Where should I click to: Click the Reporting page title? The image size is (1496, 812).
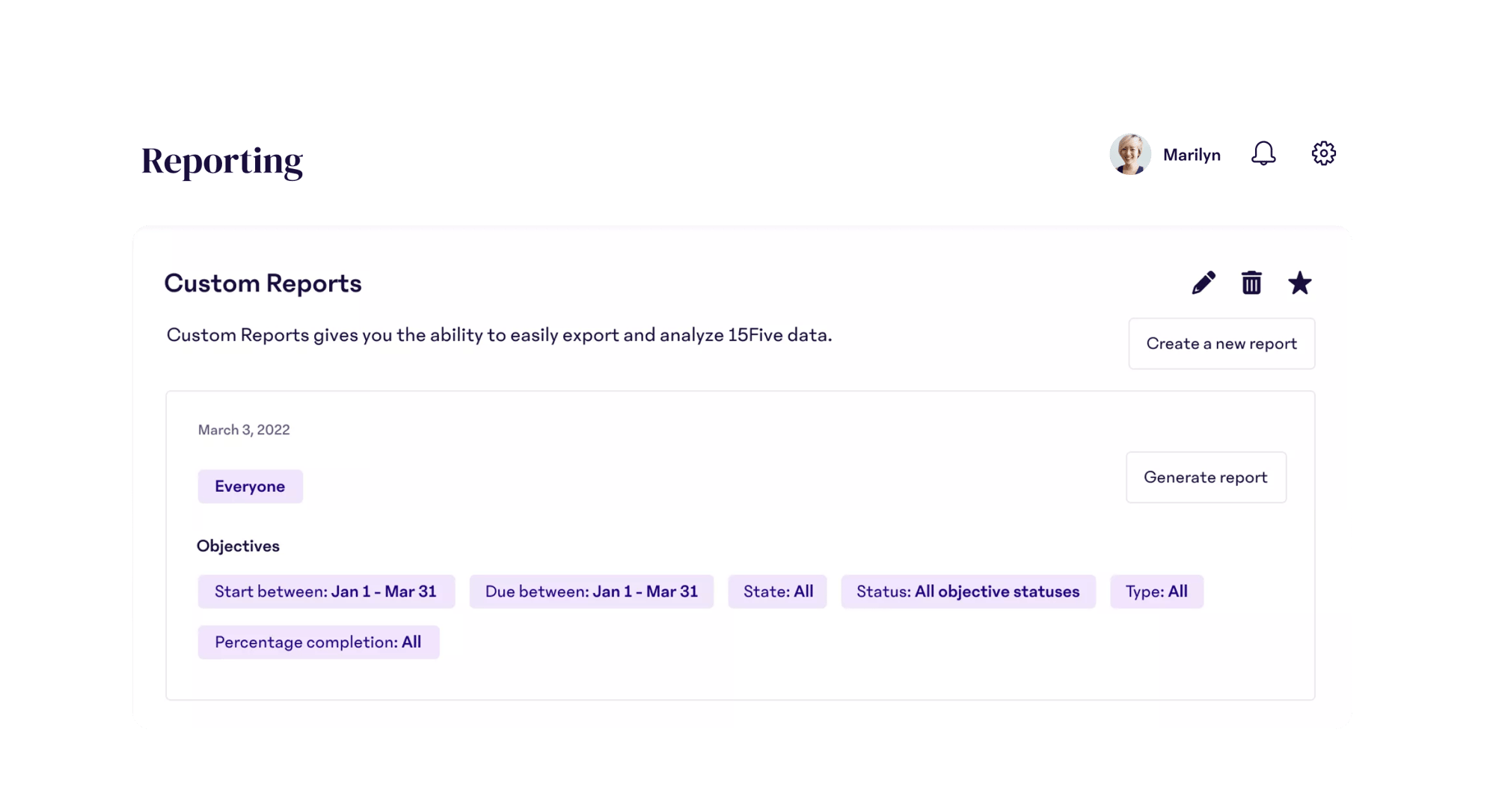click(222, 161)
